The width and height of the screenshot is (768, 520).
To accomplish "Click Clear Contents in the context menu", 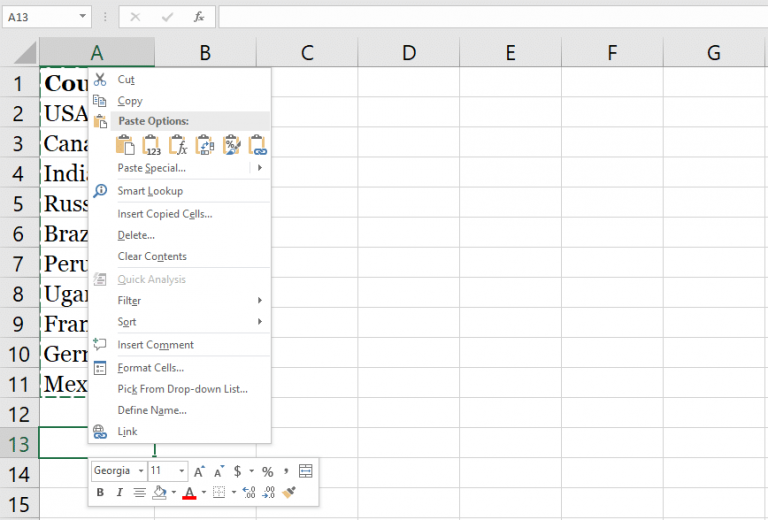I will (x=152, y=257).
